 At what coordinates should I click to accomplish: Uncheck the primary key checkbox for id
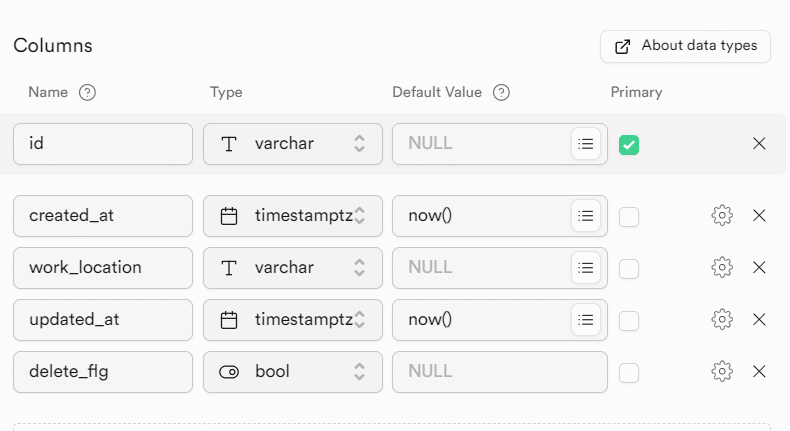coord(629,145)
